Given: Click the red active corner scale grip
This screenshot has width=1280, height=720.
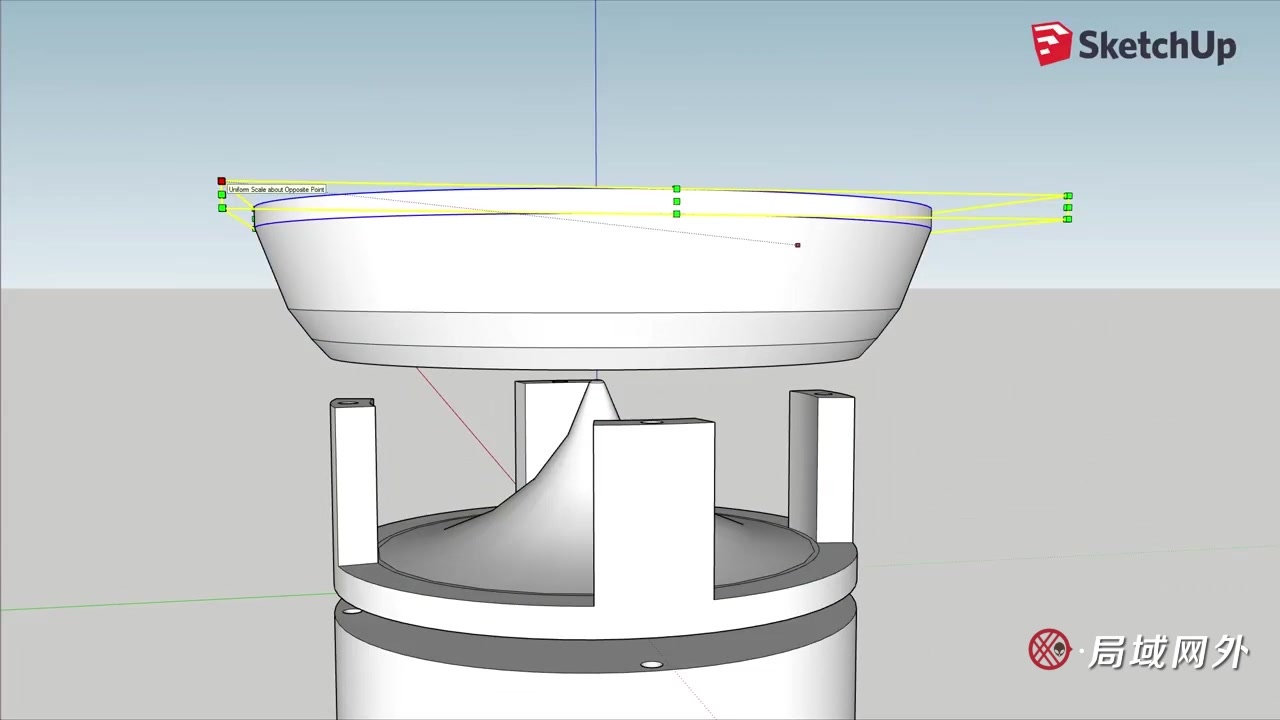Looking at the screenshot, I should point(221,181).
